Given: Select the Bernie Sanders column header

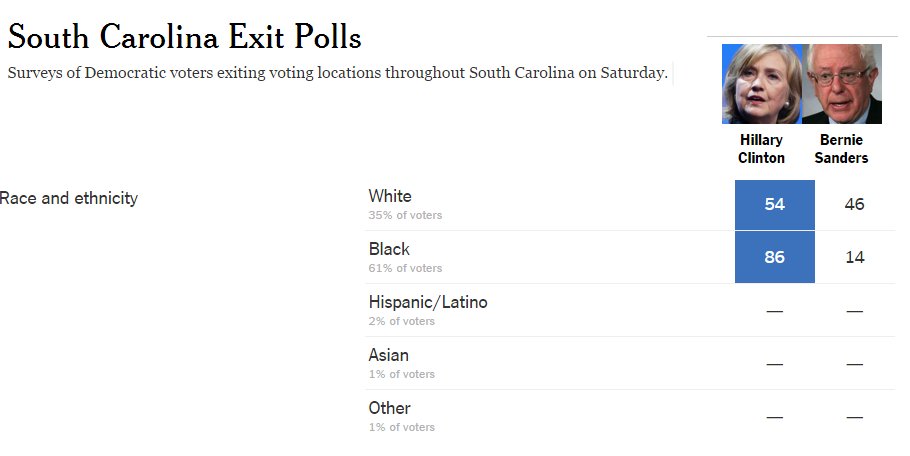Looking at the screenshot, I should (x=842, y=149).
